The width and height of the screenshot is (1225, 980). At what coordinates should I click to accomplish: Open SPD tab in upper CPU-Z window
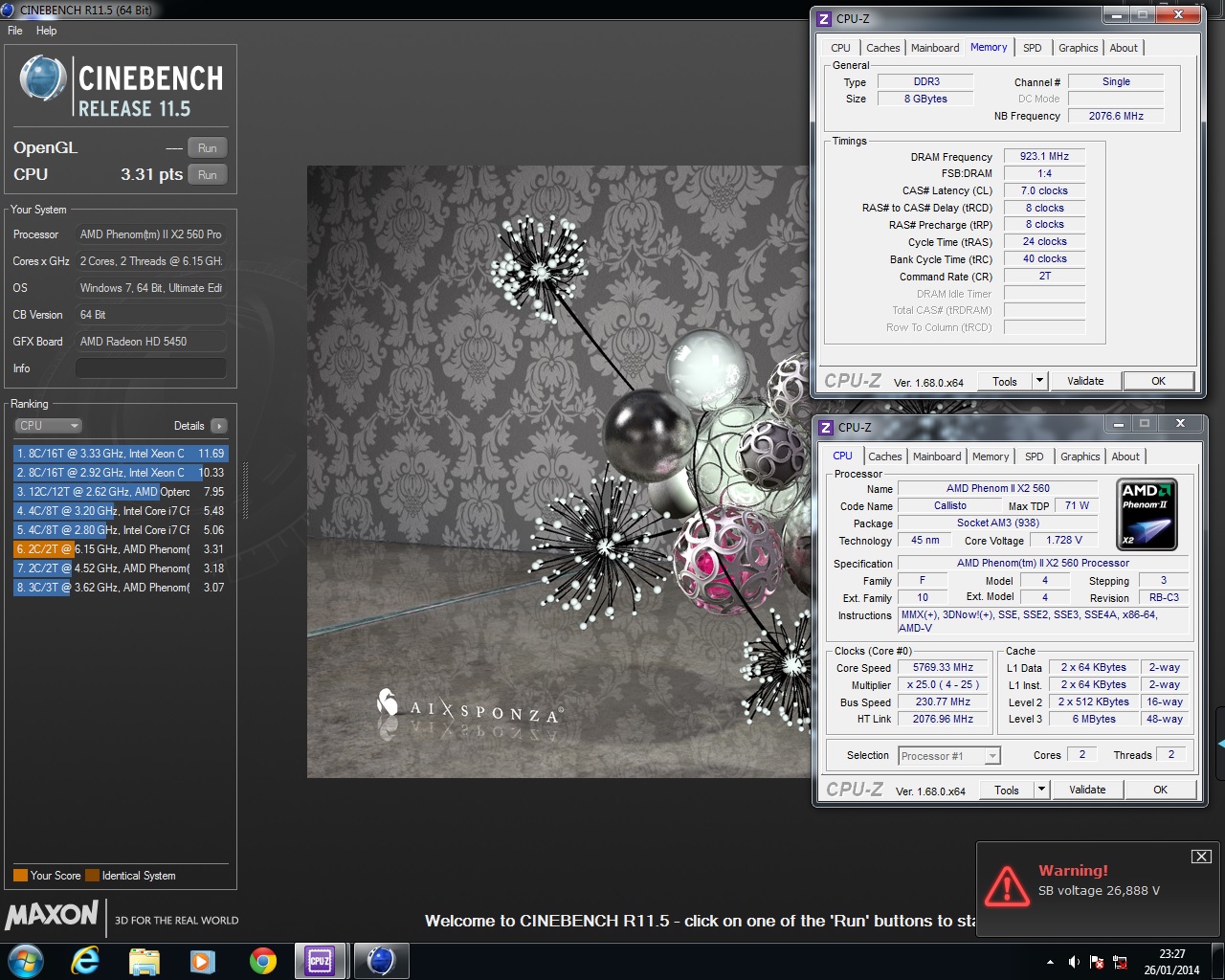point(1032,48)
